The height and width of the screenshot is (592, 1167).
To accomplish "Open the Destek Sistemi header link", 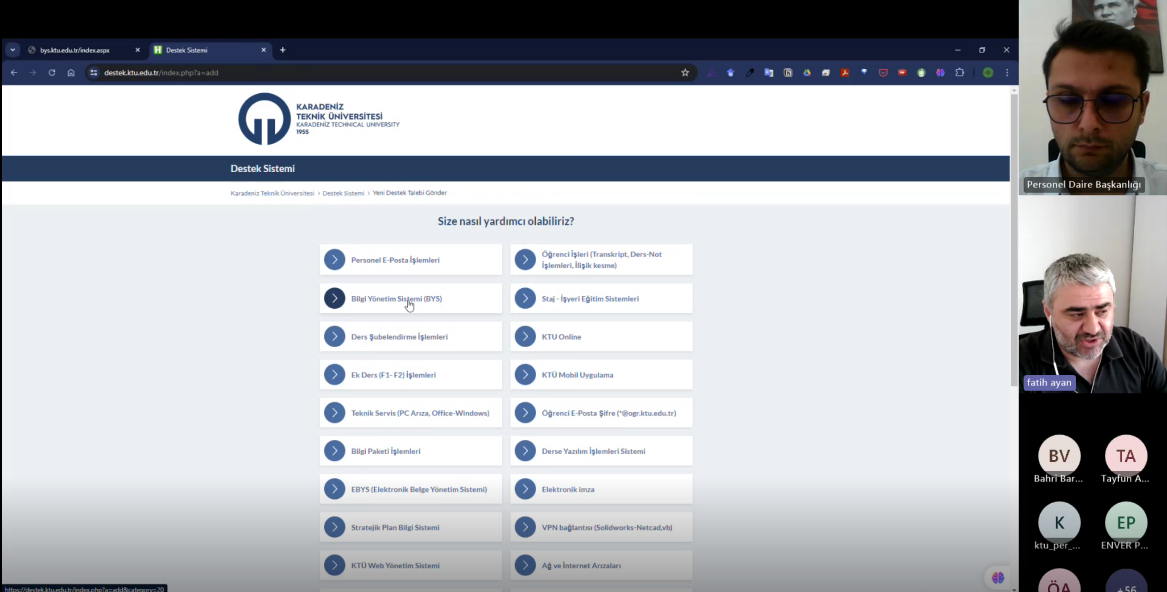I will click(x=263, y=168).
